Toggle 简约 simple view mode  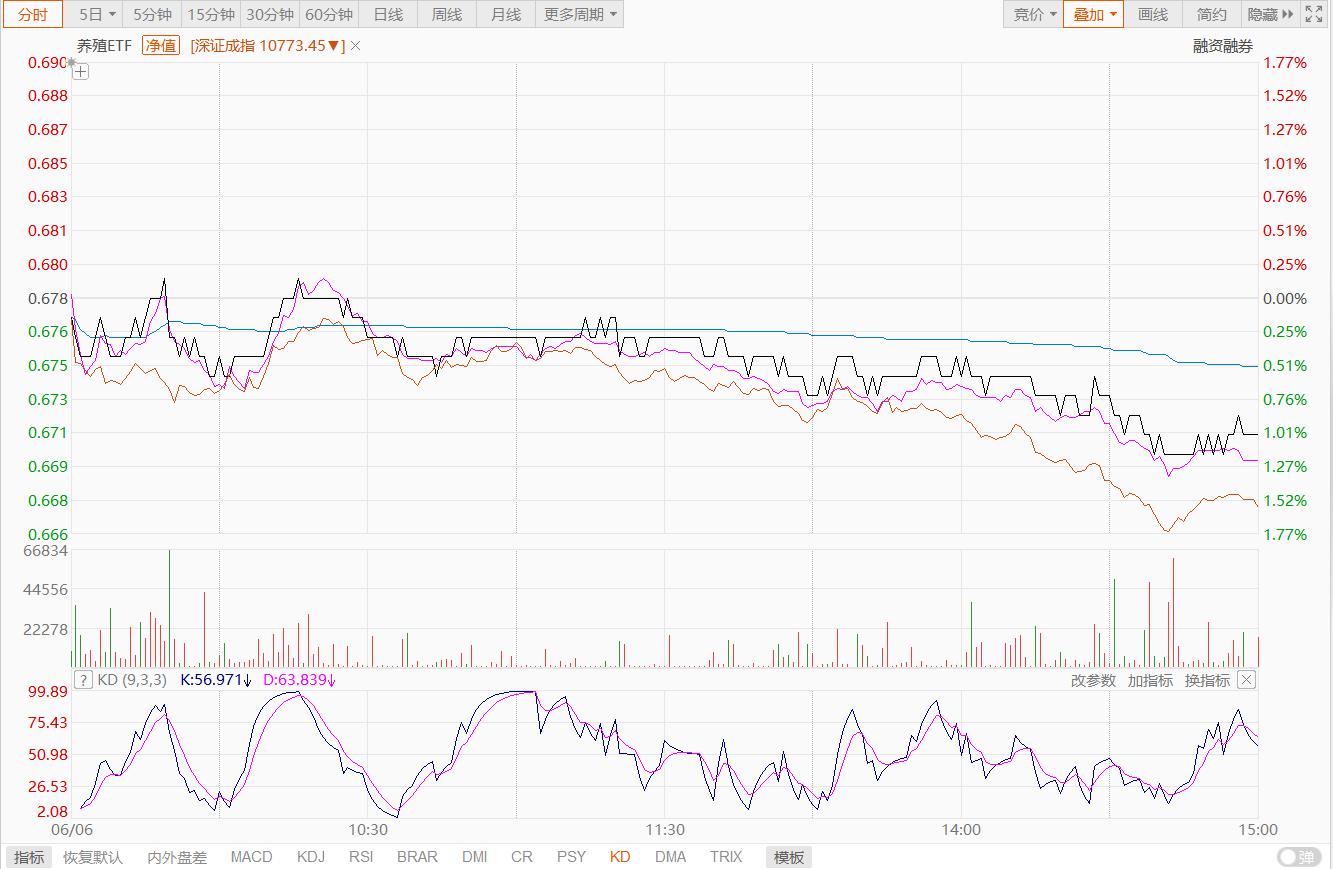[x=1211, y=14]
